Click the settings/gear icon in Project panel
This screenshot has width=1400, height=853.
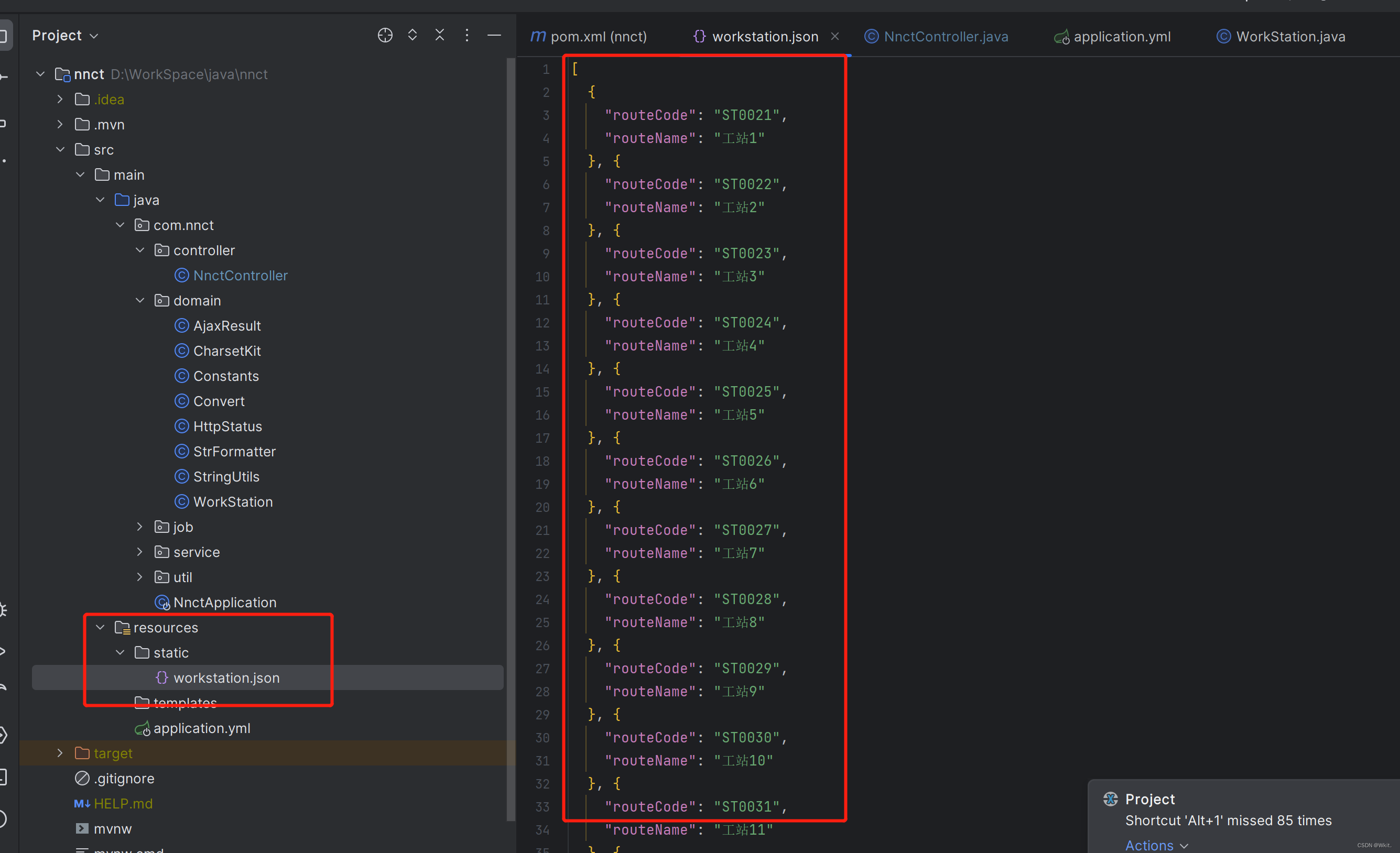[x=465, y=36]
